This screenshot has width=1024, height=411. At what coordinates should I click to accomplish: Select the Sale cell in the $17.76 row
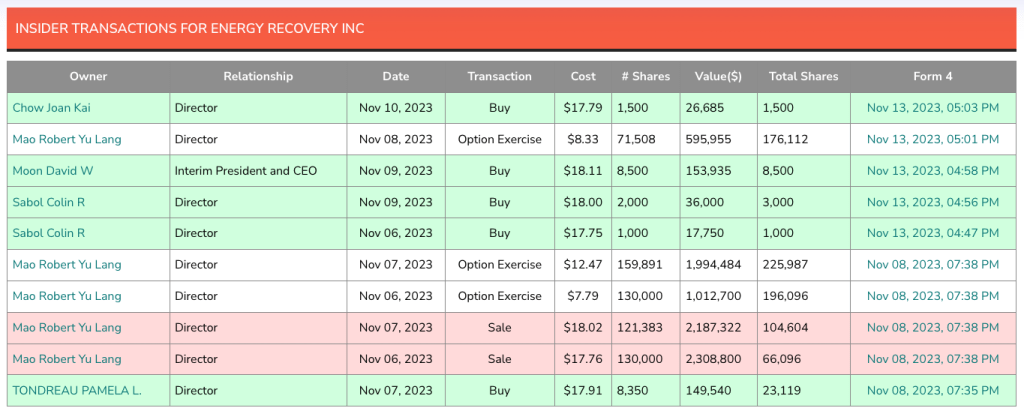pyautogui.click(x=500, y=359)
